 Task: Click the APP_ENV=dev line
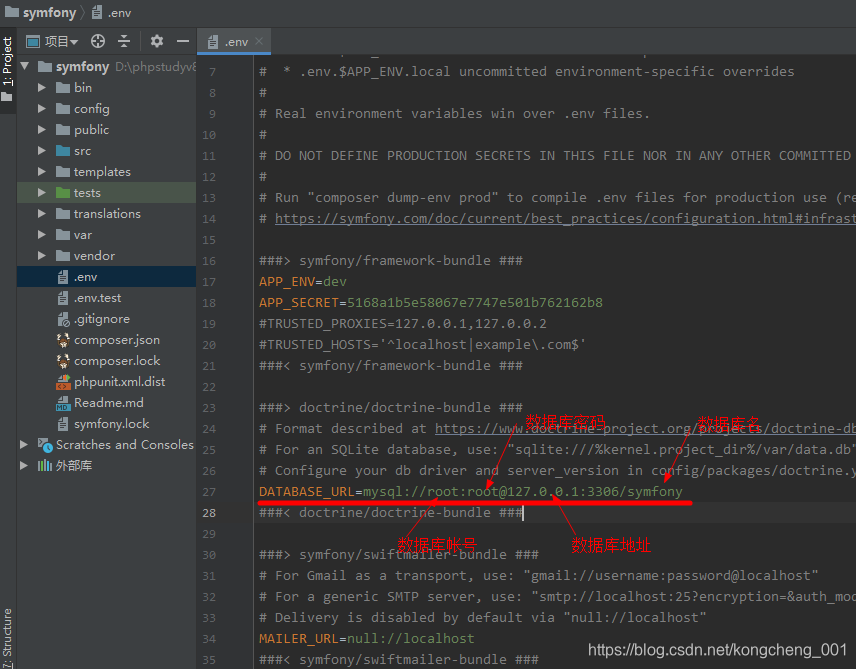coord(302,282)
